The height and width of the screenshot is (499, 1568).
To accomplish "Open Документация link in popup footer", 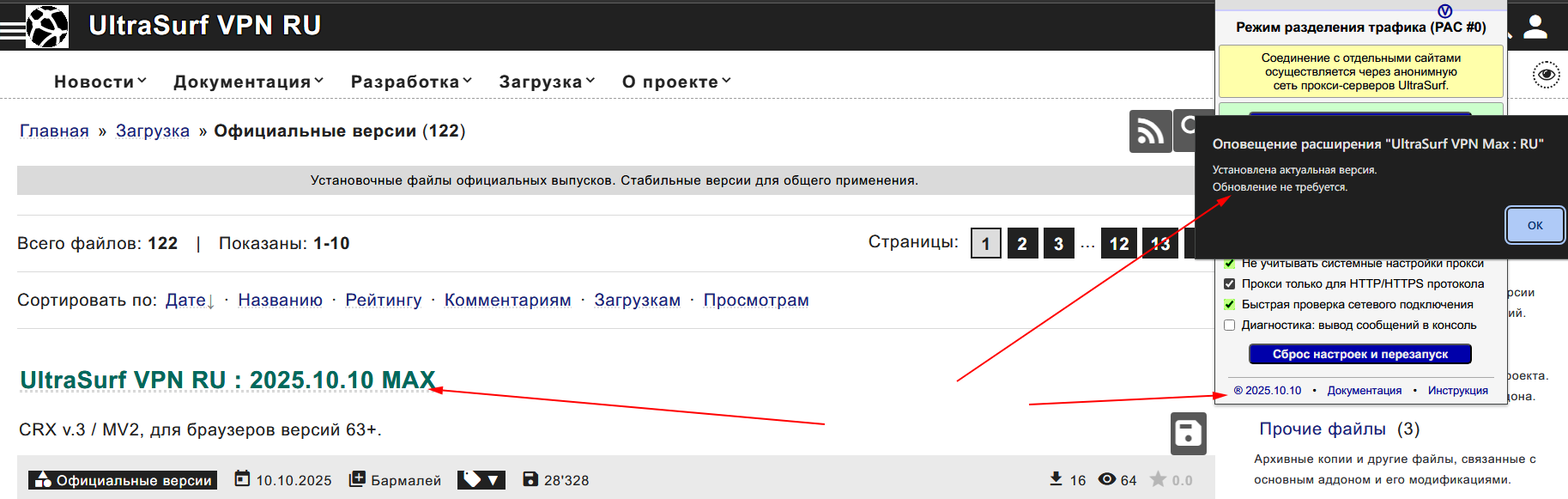I will pos(1365,390).
